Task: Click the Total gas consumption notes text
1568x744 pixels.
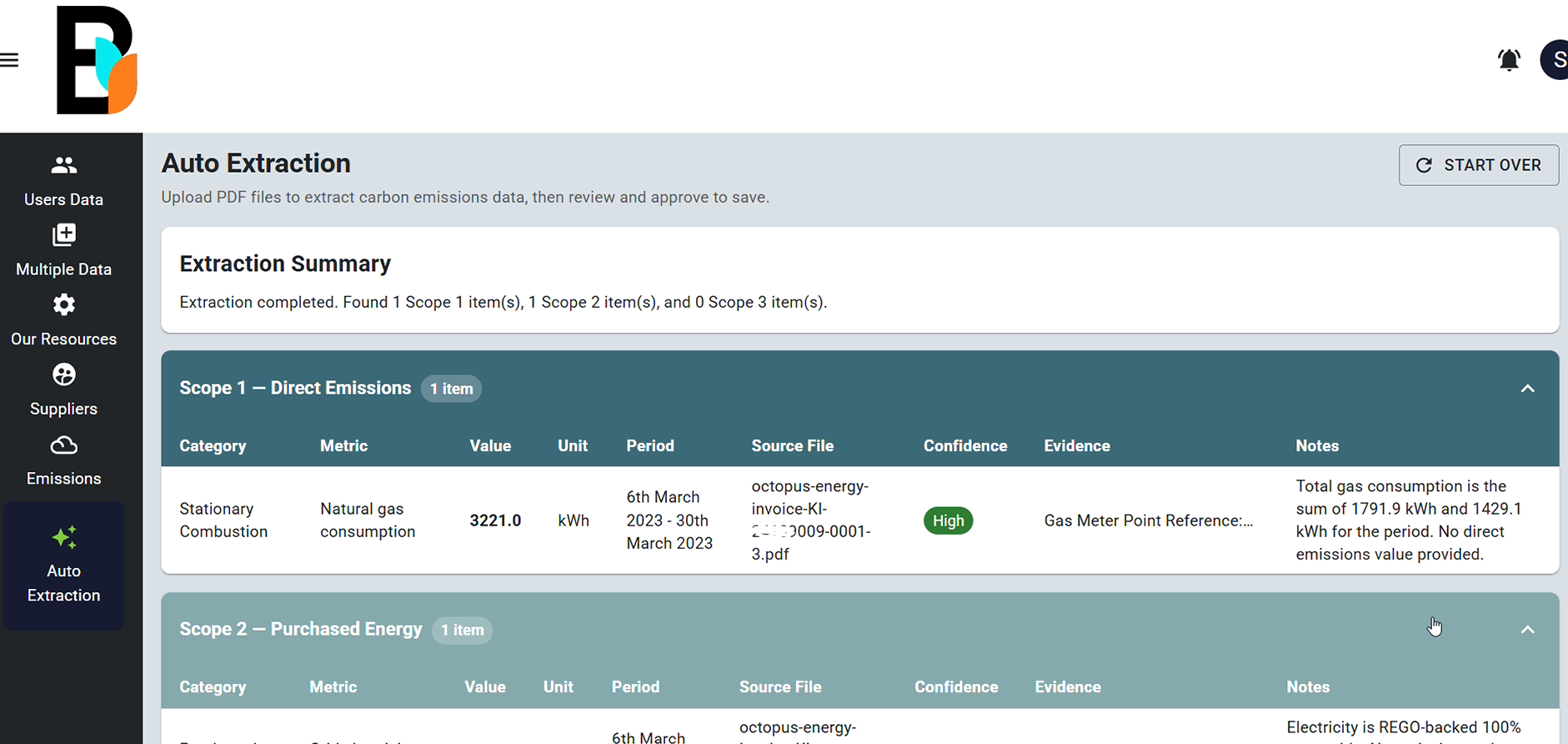Action: pos(1409,520)
